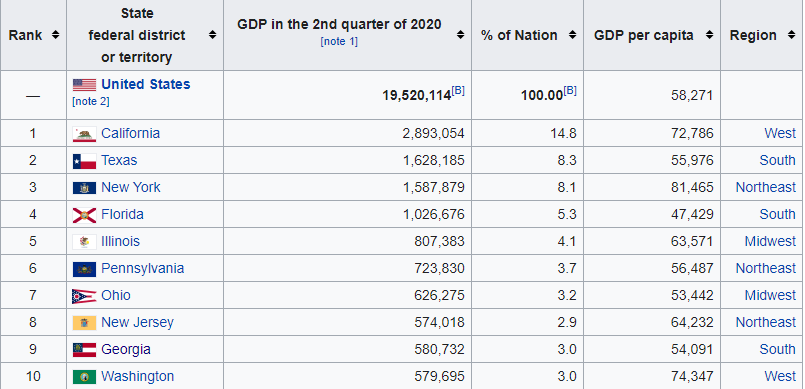
Task: Open the note 2 reference link
Action: (91, 102)
